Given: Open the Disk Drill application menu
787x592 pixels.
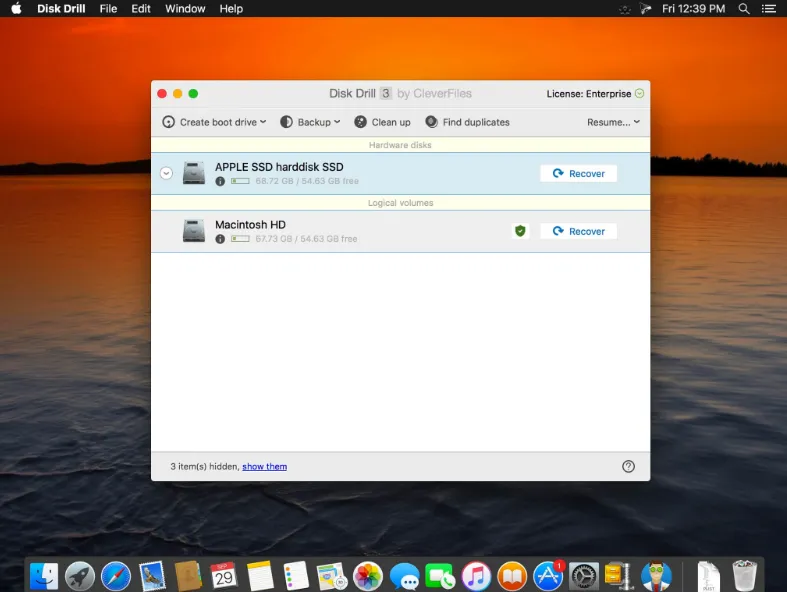Looking at the screenshot, I should [61, 9].
